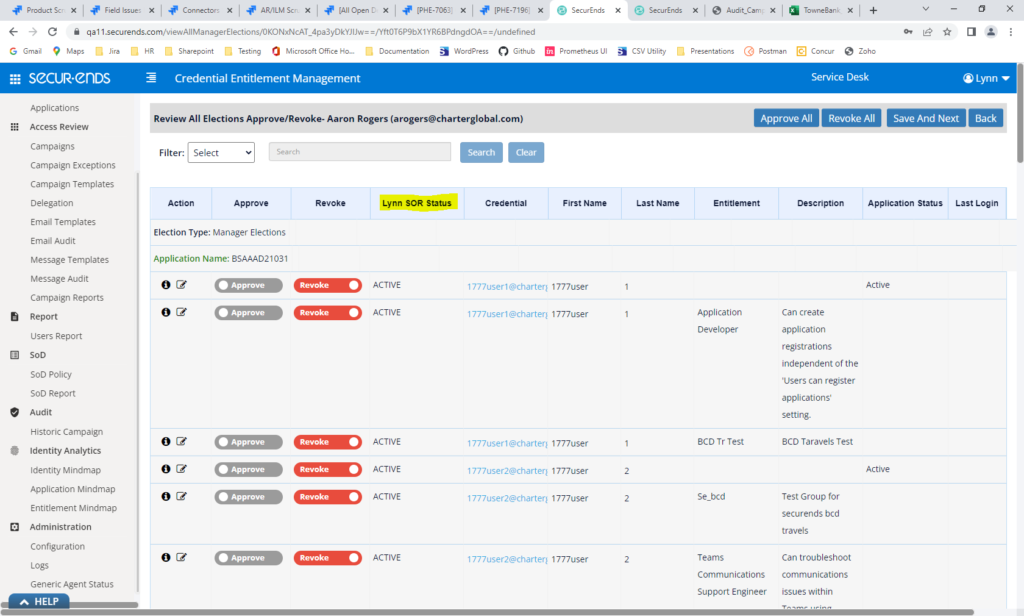Image resolution: width=1024 pixels, height=616 pixels.
Task: Open Generic Agent Status in the sidebar
Action: click(72, 584)
